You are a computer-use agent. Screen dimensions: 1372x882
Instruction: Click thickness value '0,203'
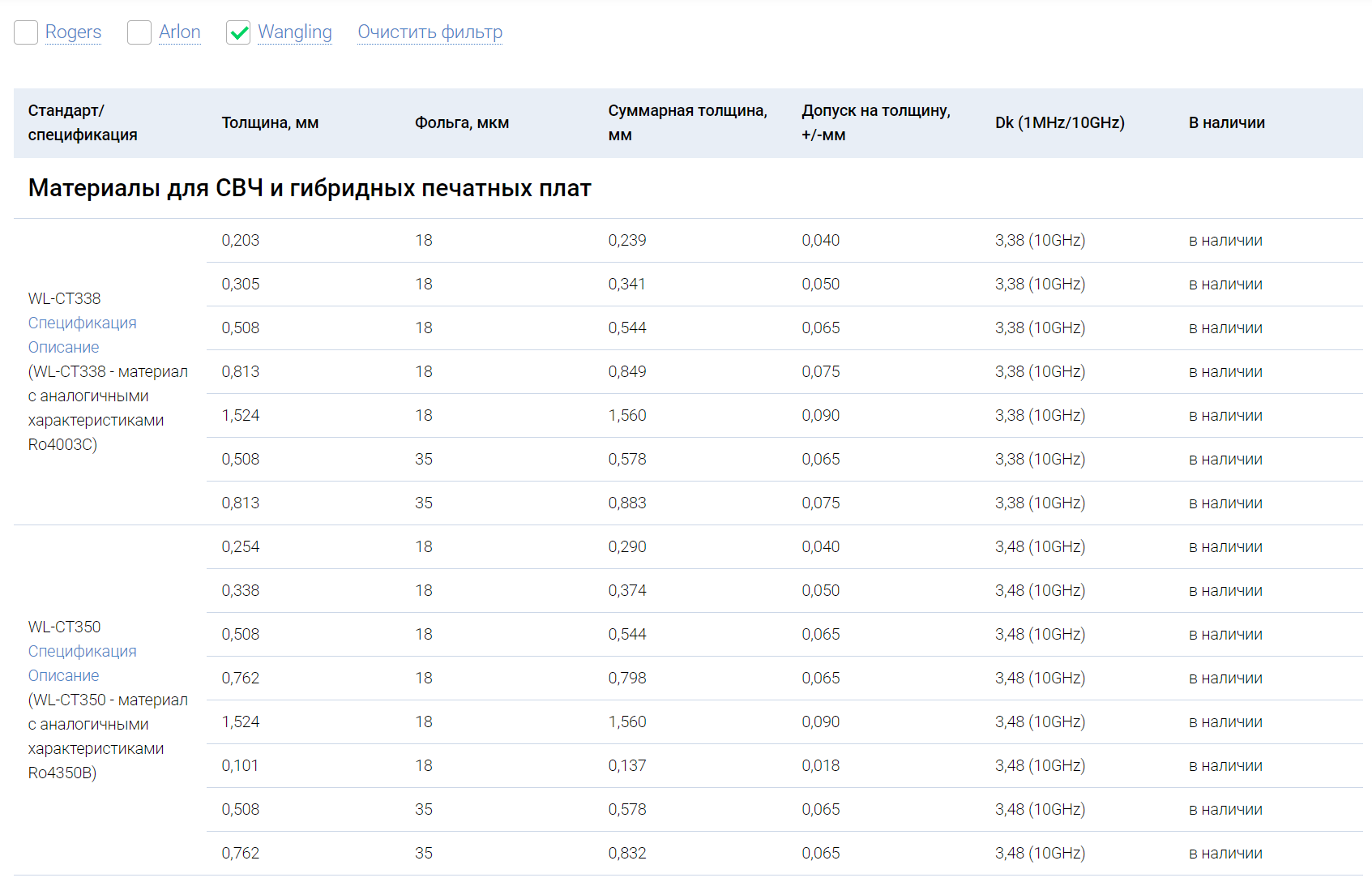(x=241, y=240)
